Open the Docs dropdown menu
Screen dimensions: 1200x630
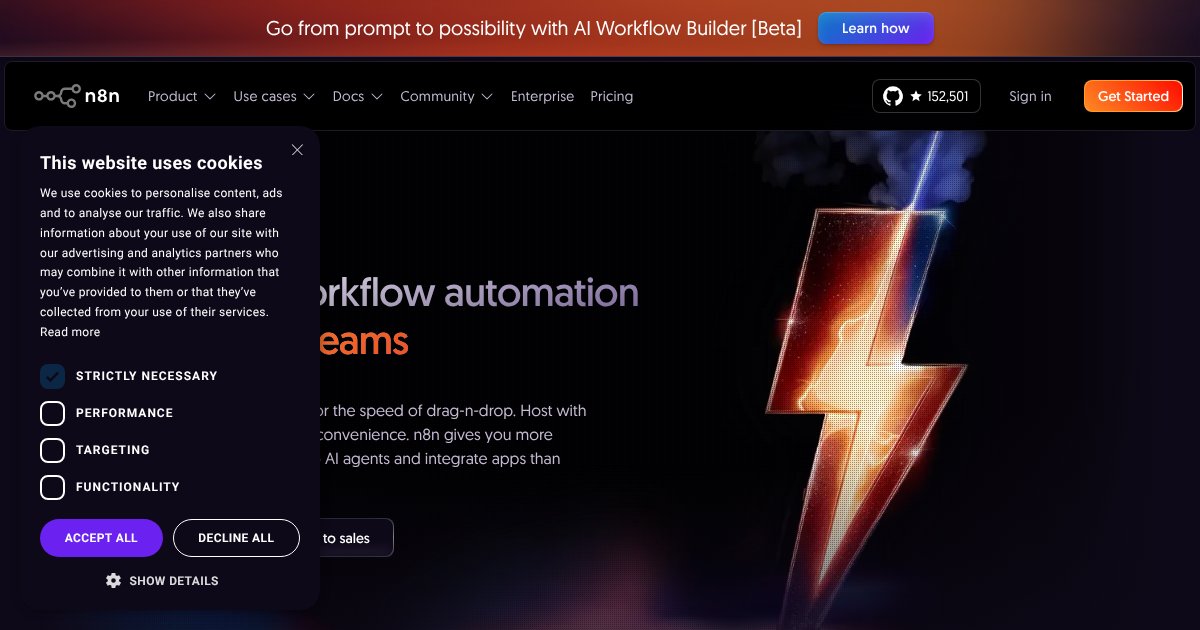[x=357, y=96]
